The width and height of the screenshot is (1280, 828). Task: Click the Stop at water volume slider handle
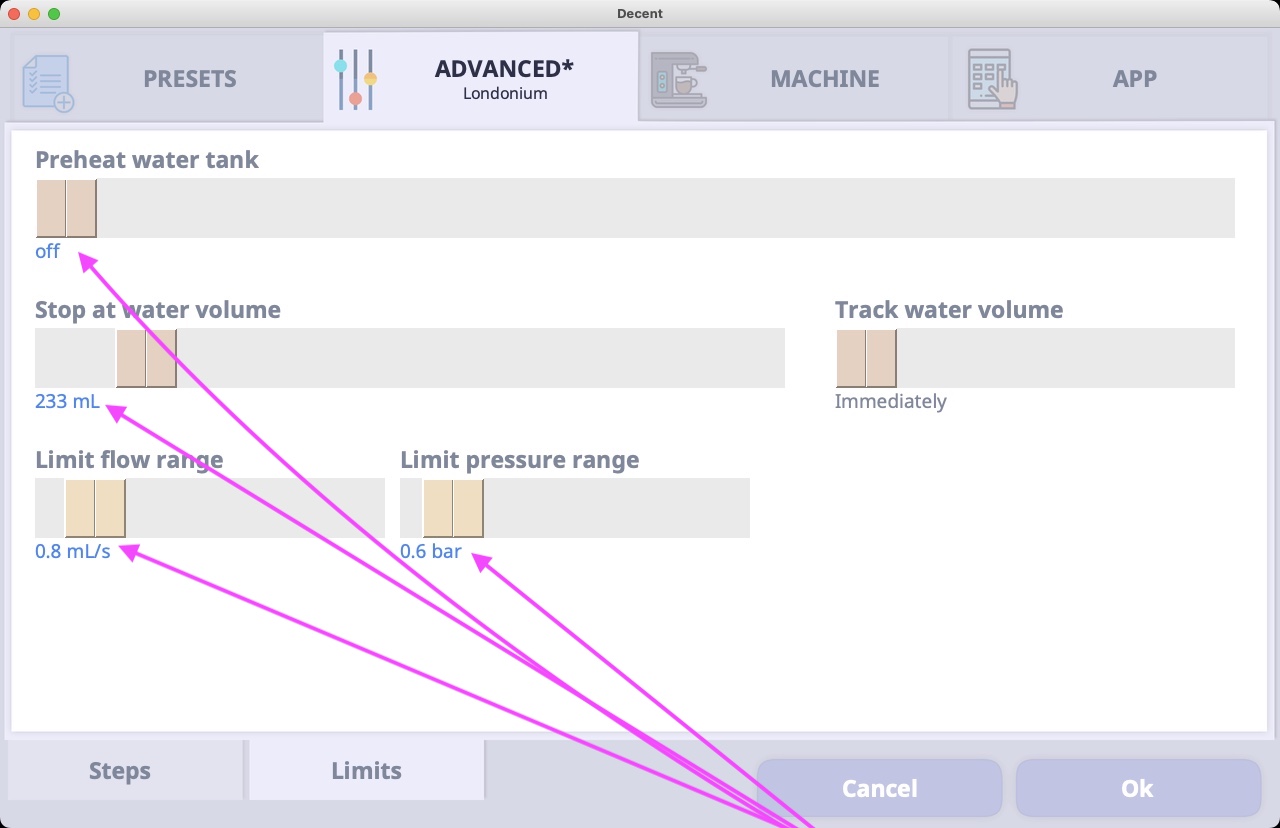tap(146, 358)
